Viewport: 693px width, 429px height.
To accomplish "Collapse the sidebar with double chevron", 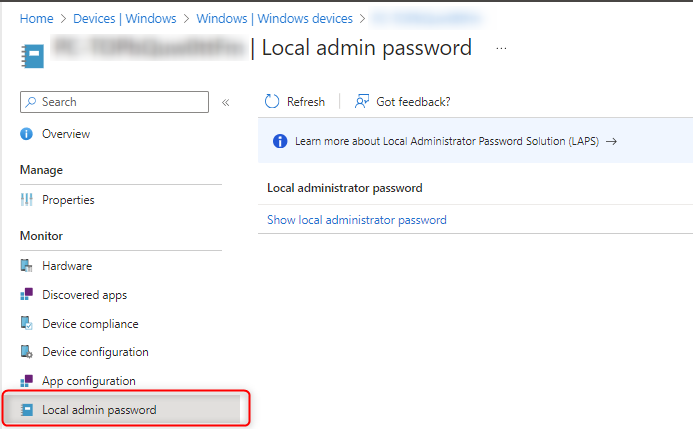I will coord(225,103).
